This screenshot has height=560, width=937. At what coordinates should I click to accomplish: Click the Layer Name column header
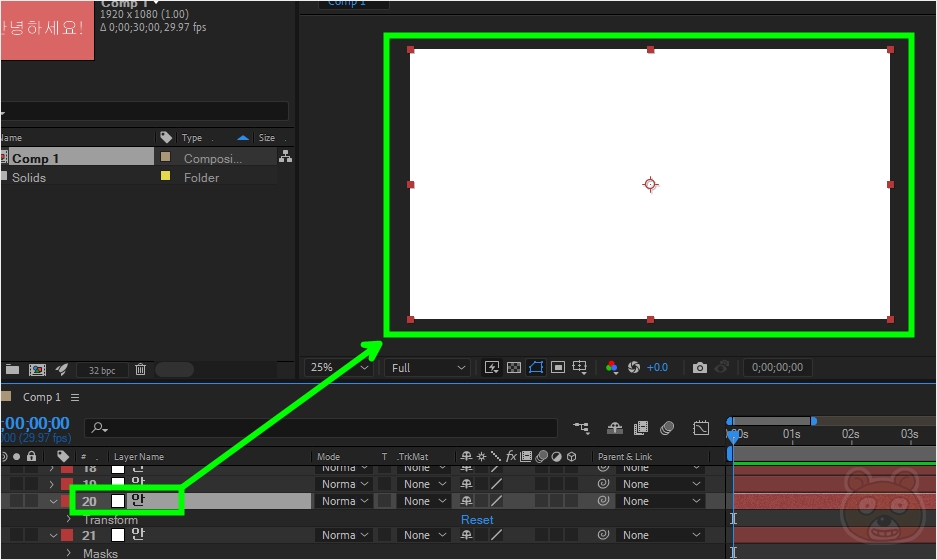point(139,457)
